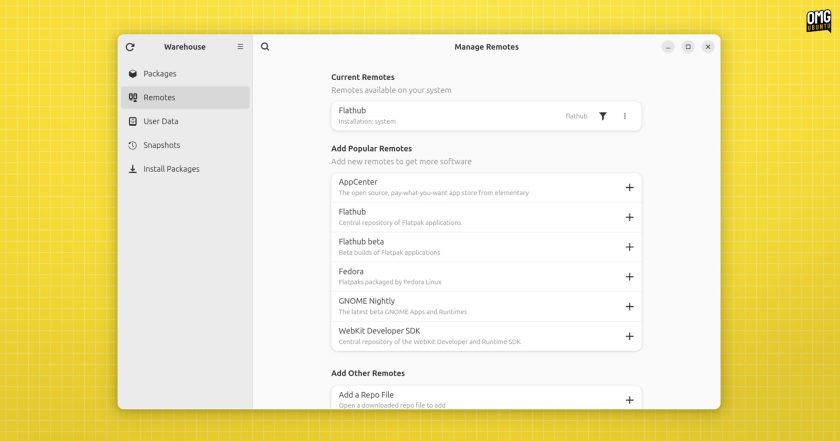The height and width of the screenshot is (441, 840).
Task: Click the lowercase flathub remote name
Action: tap(576, 116)
